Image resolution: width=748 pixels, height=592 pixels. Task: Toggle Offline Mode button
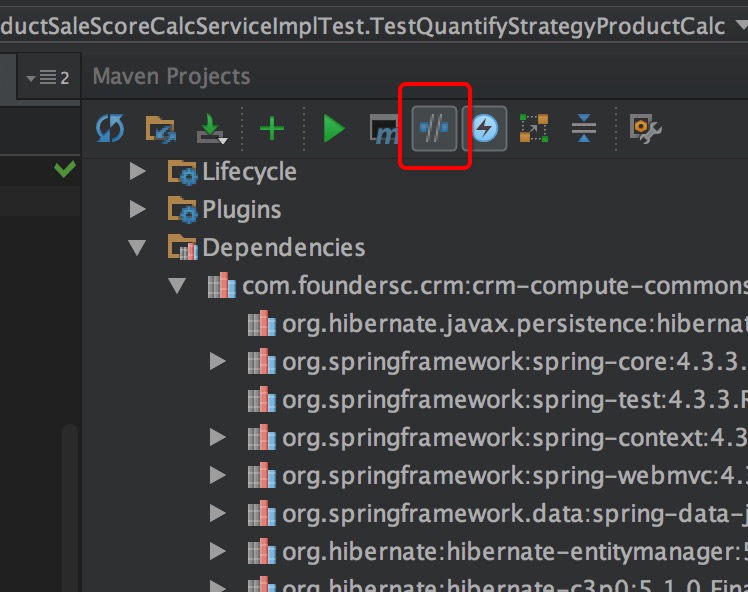tap(434, 128)
